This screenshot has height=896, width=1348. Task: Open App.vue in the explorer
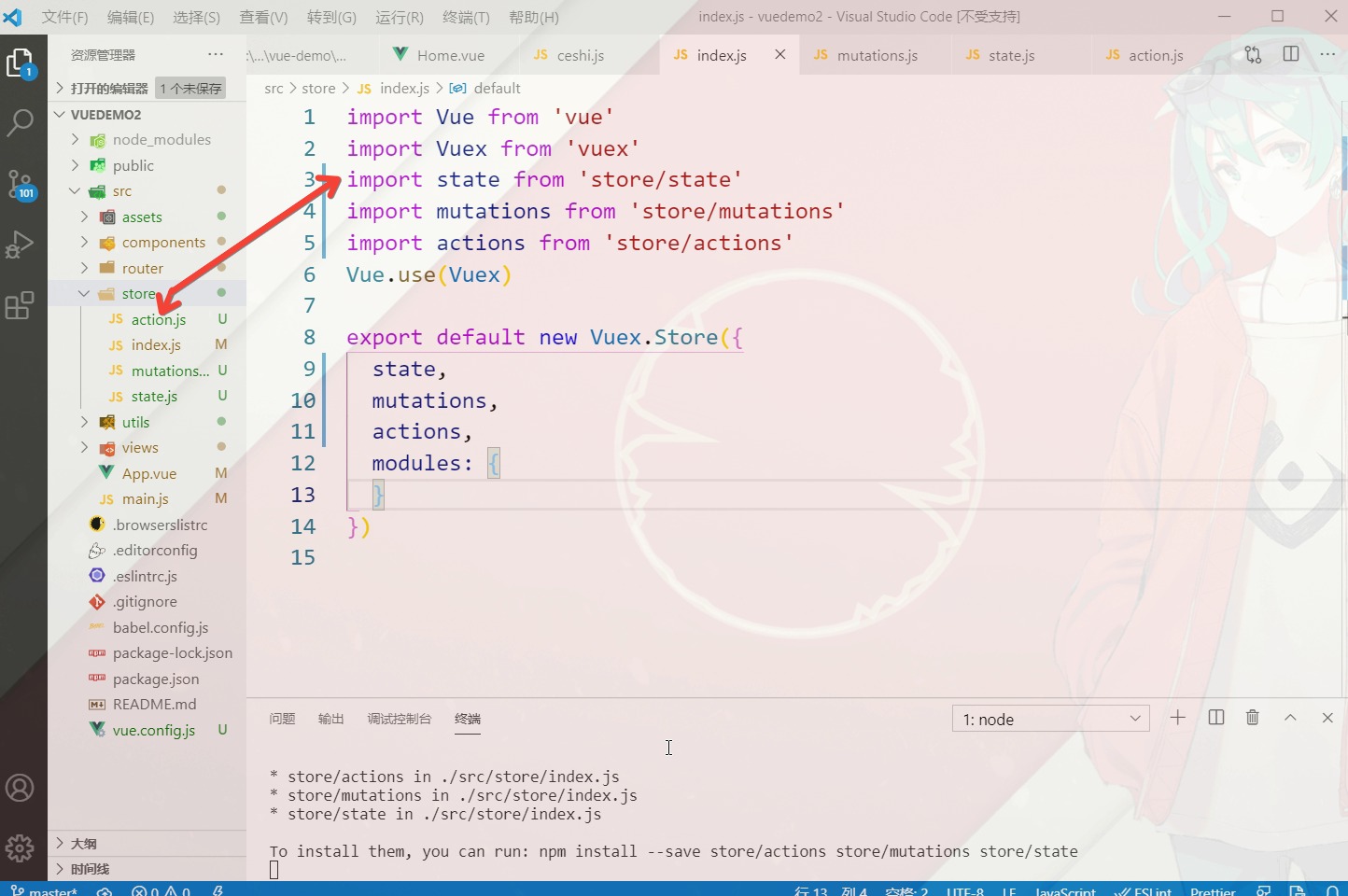point(149,473)
